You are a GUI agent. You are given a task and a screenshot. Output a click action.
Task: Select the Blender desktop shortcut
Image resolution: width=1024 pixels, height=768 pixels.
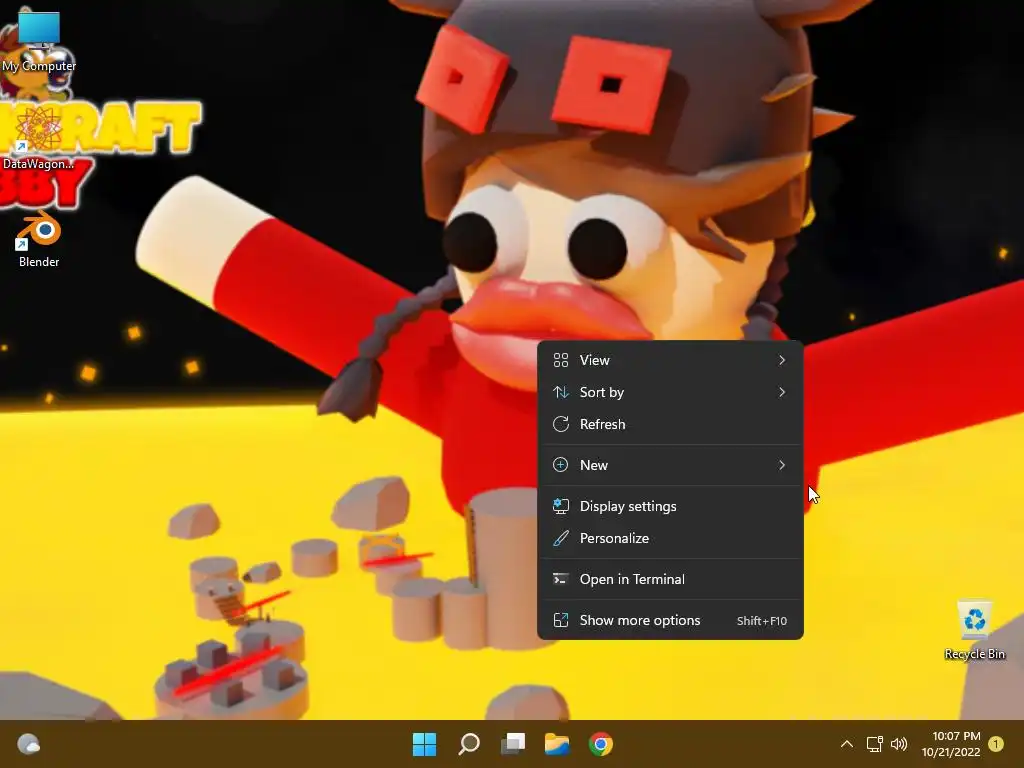pyautogui.click(x=39, y=238)
